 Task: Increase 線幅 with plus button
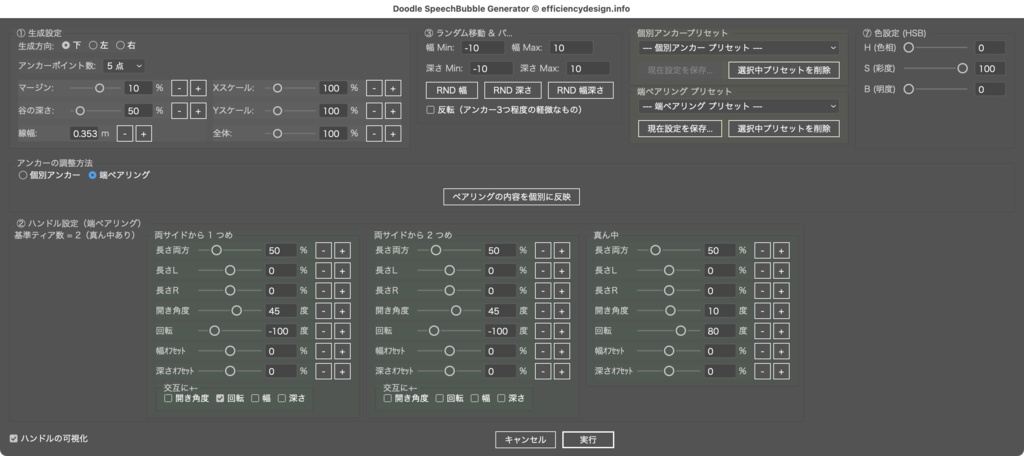(144, 134)
